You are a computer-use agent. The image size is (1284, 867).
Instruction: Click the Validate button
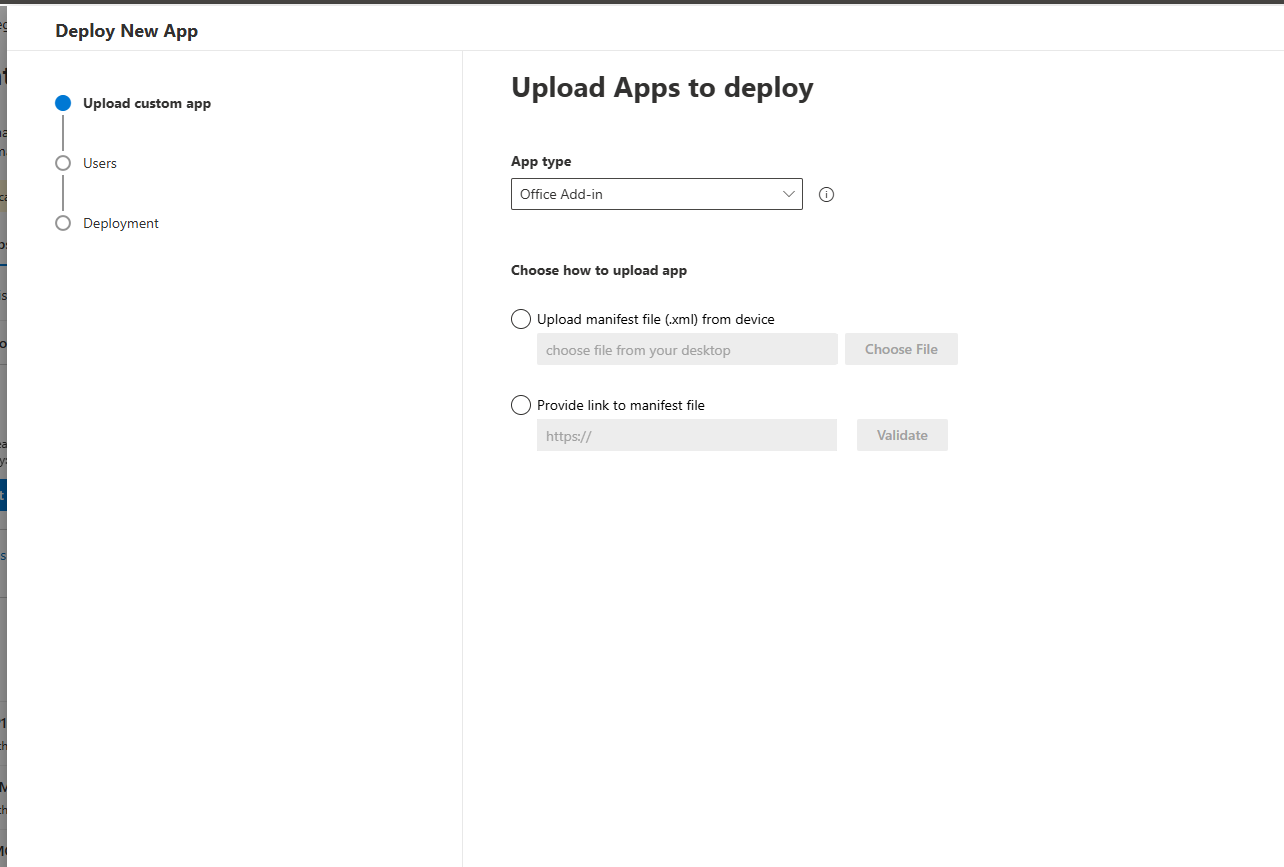coord(901,435)
